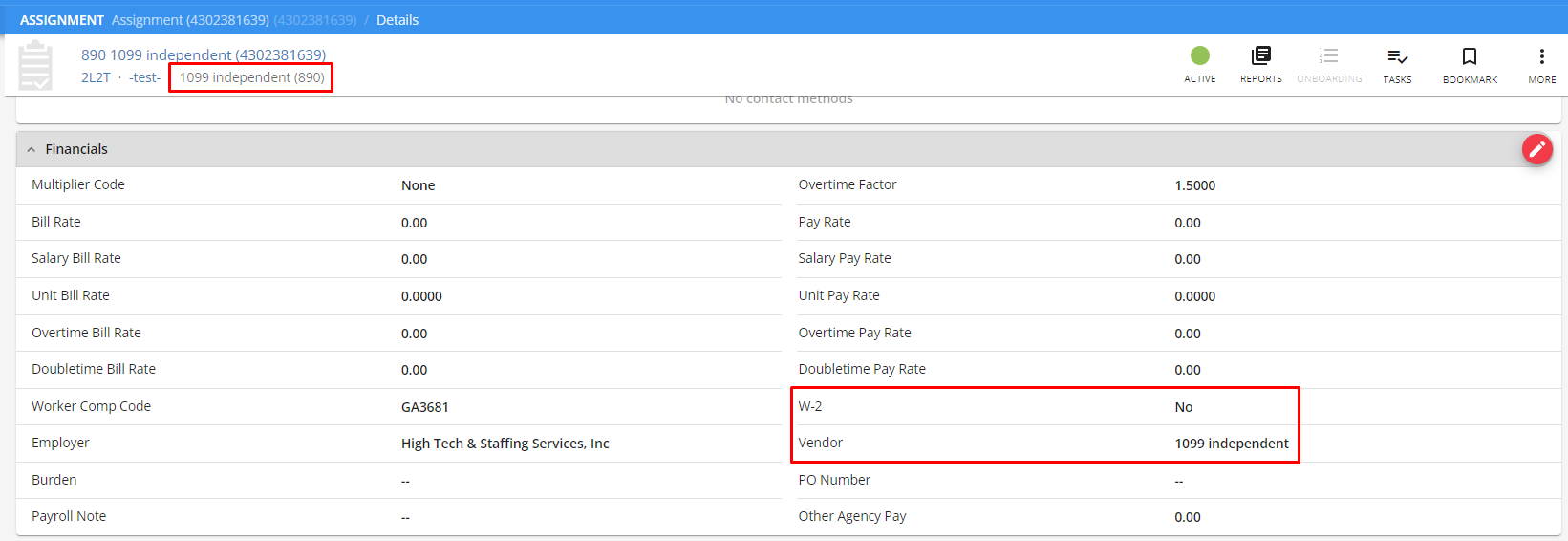Image resolution: width=1568 pixels, height=541 pixels.
Task: Click the Assignment (4302381639) breadcrumb
Action: point(190,20)
